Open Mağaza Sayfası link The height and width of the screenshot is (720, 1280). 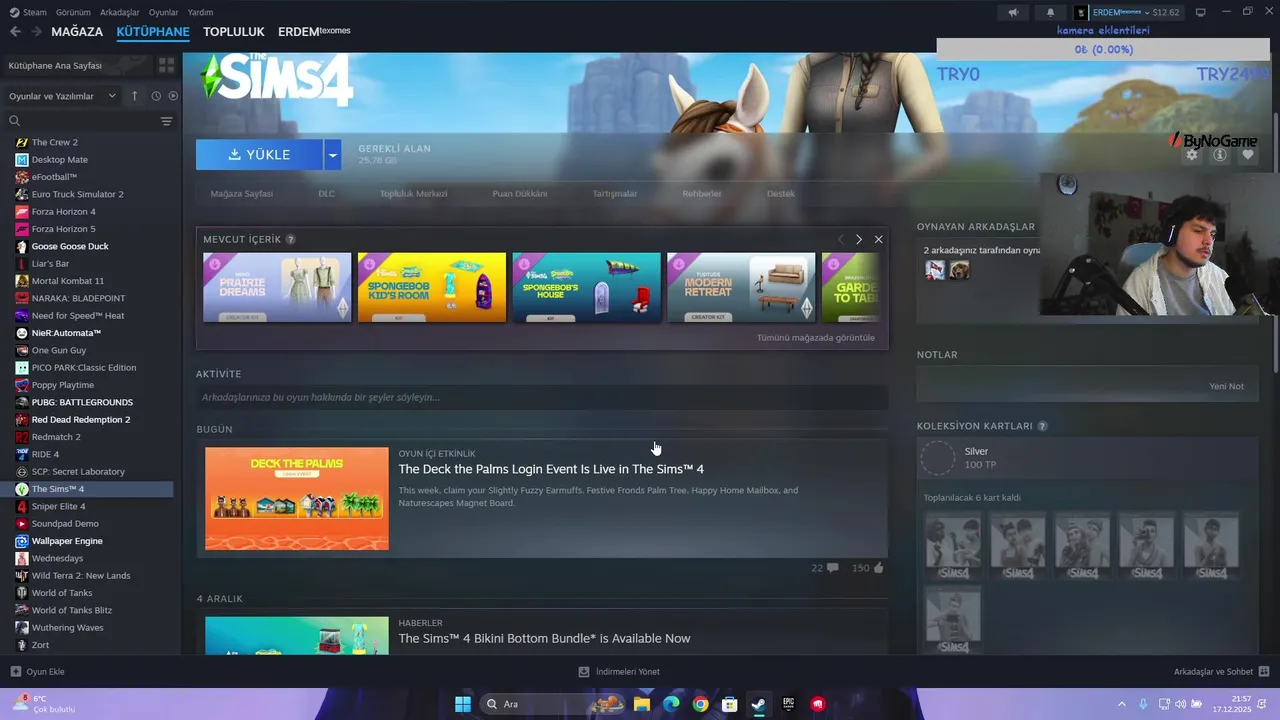tap(241, 194)
